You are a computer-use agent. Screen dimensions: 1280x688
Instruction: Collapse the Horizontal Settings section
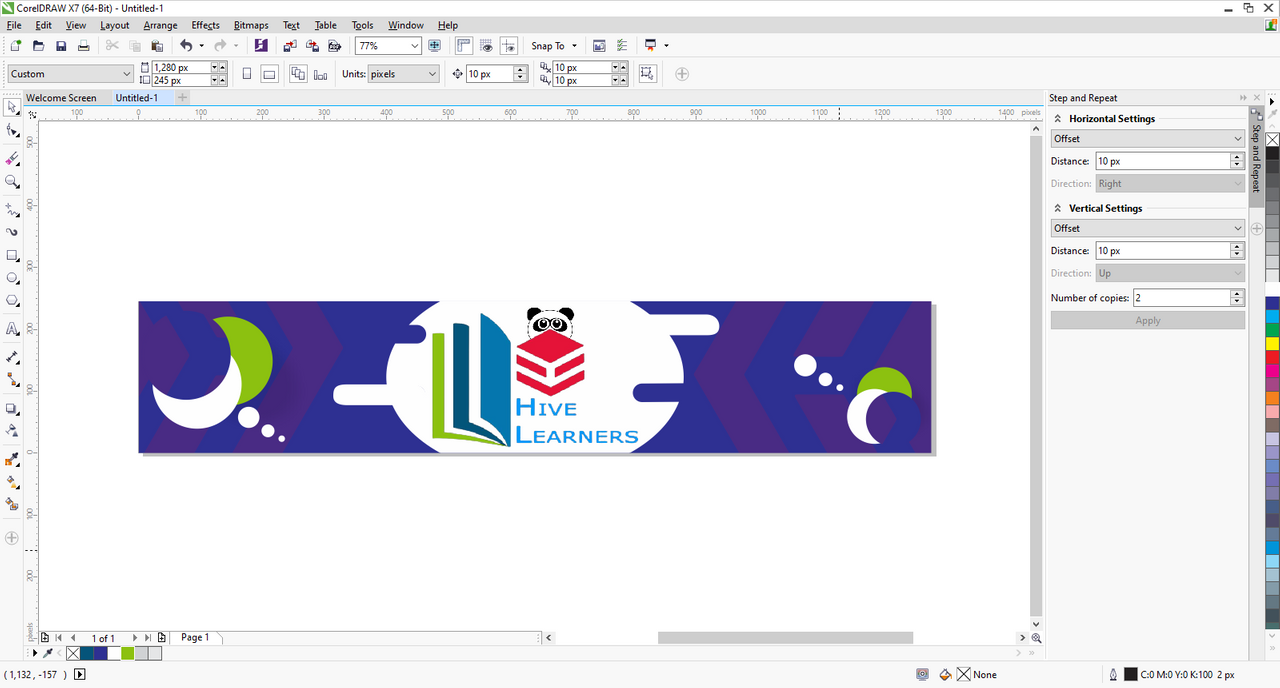[1058, 119]
